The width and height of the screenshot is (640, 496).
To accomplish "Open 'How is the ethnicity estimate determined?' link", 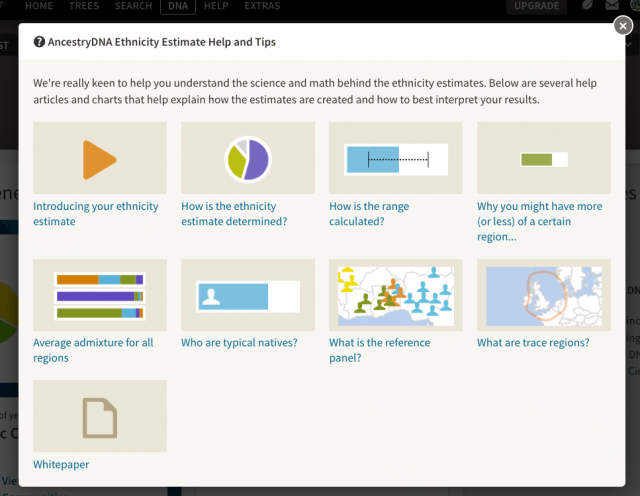I will [x=234, y=213].
